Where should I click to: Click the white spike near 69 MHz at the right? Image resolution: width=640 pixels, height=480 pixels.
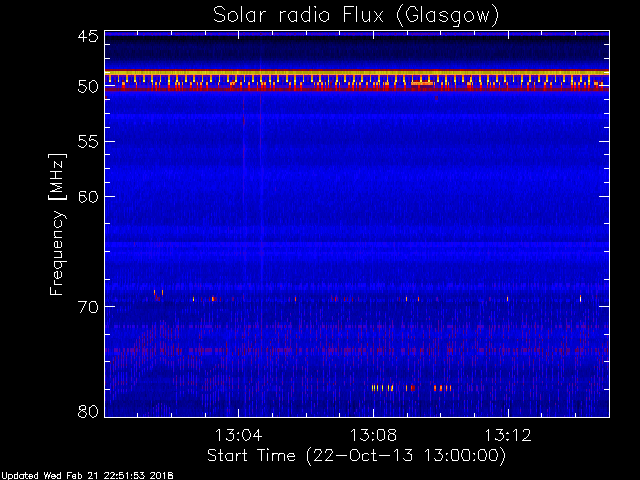[x=580, y=298]
